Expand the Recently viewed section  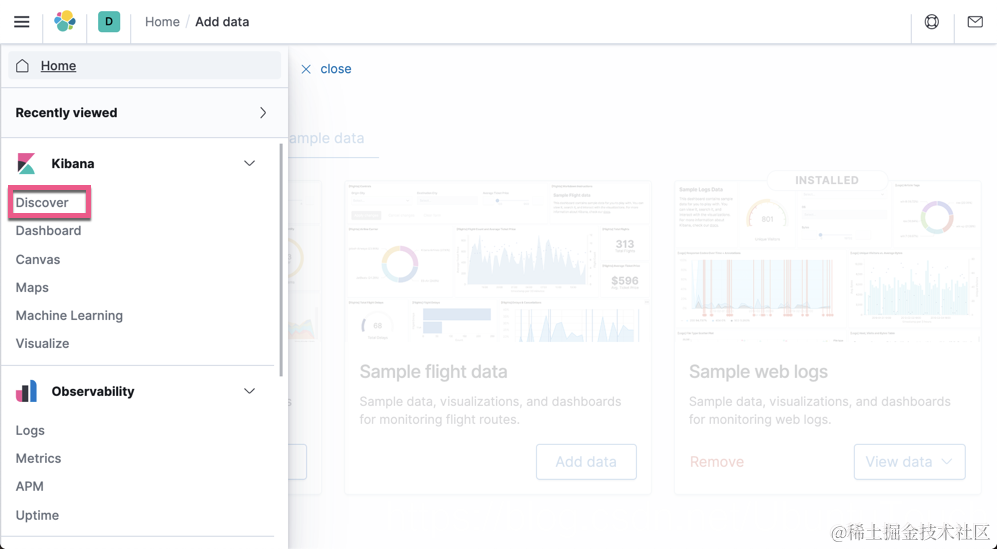pos(144,113)
